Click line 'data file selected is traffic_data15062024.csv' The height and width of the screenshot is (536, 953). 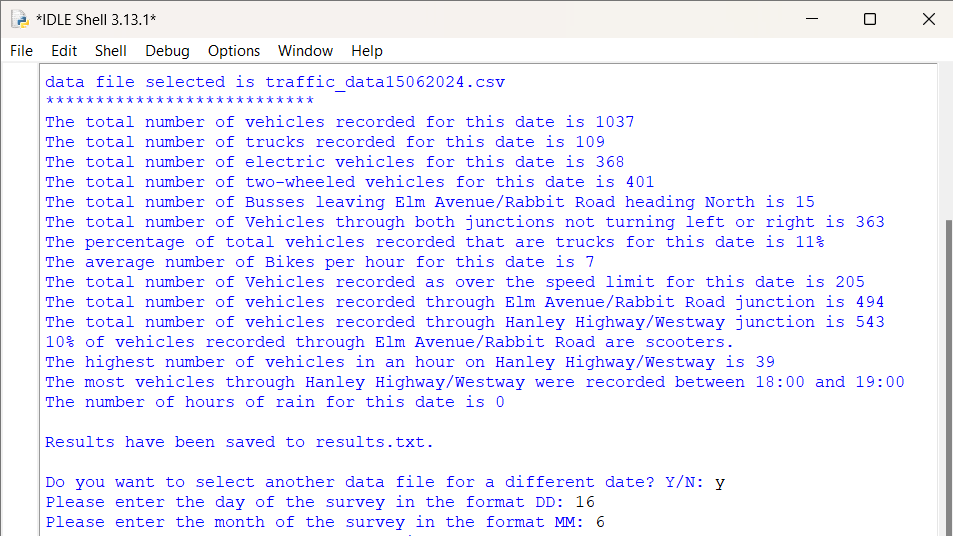click(275, 82)
